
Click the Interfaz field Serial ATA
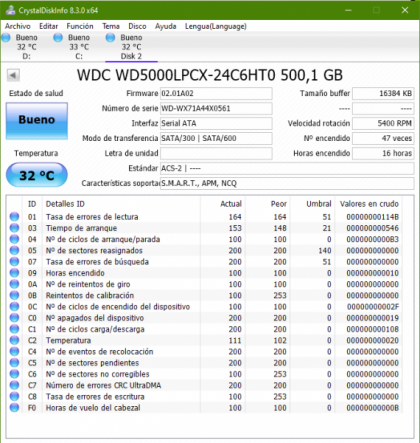coord(216,123)
